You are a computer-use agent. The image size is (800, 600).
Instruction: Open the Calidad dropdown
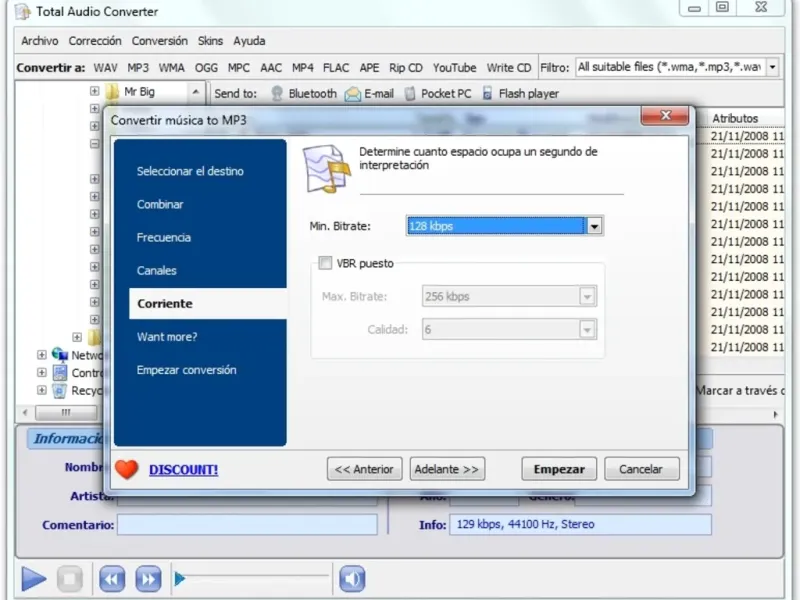tap(587, 330)
